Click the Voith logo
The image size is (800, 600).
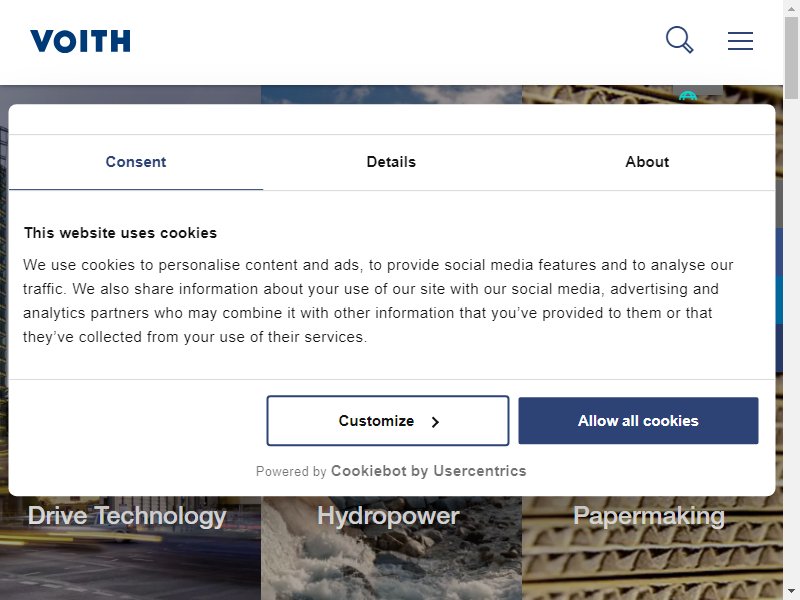click(x=80, y=41)
